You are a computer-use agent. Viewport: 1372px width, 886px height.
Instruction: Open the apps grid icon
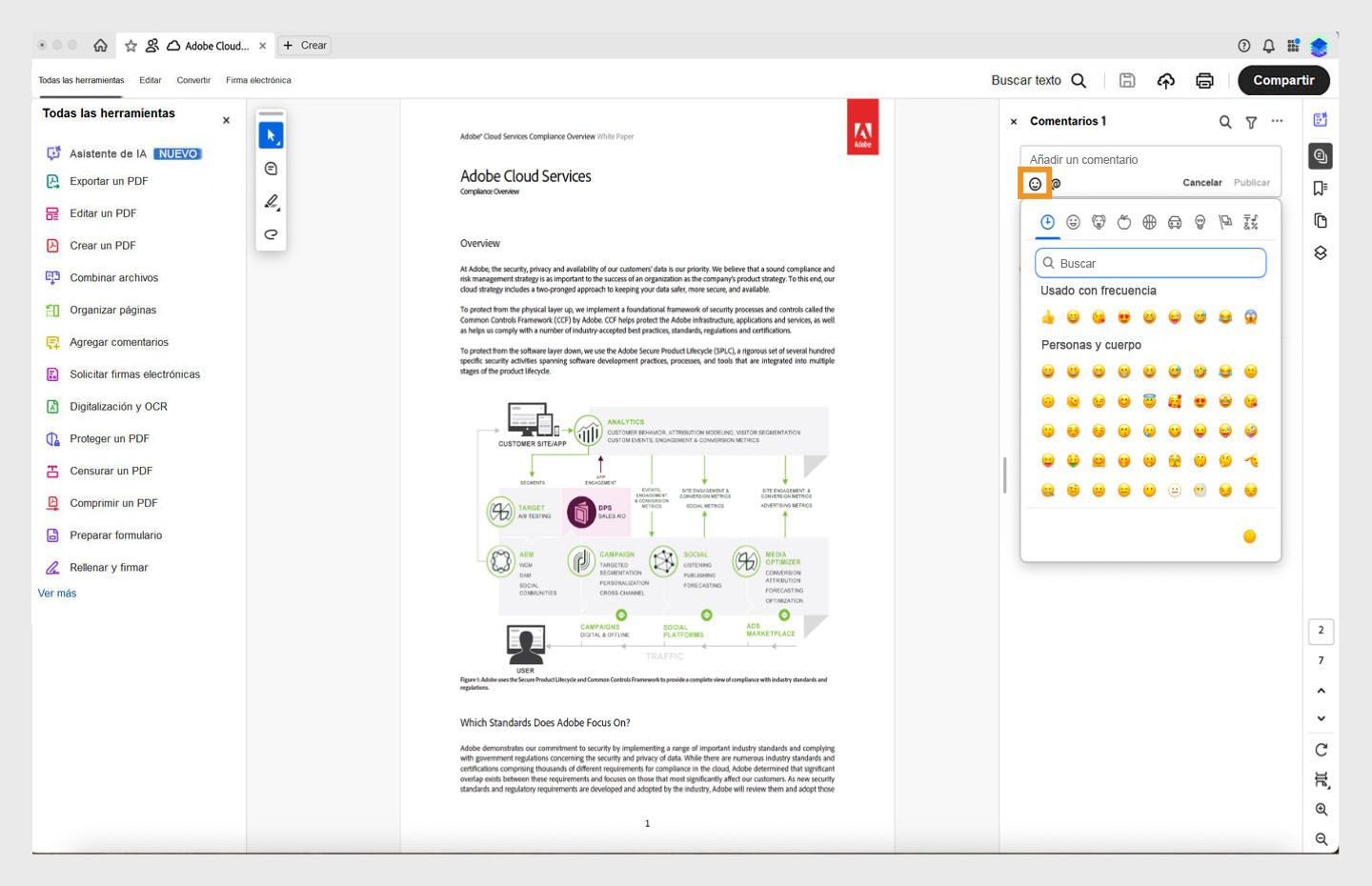point(1293,46)
